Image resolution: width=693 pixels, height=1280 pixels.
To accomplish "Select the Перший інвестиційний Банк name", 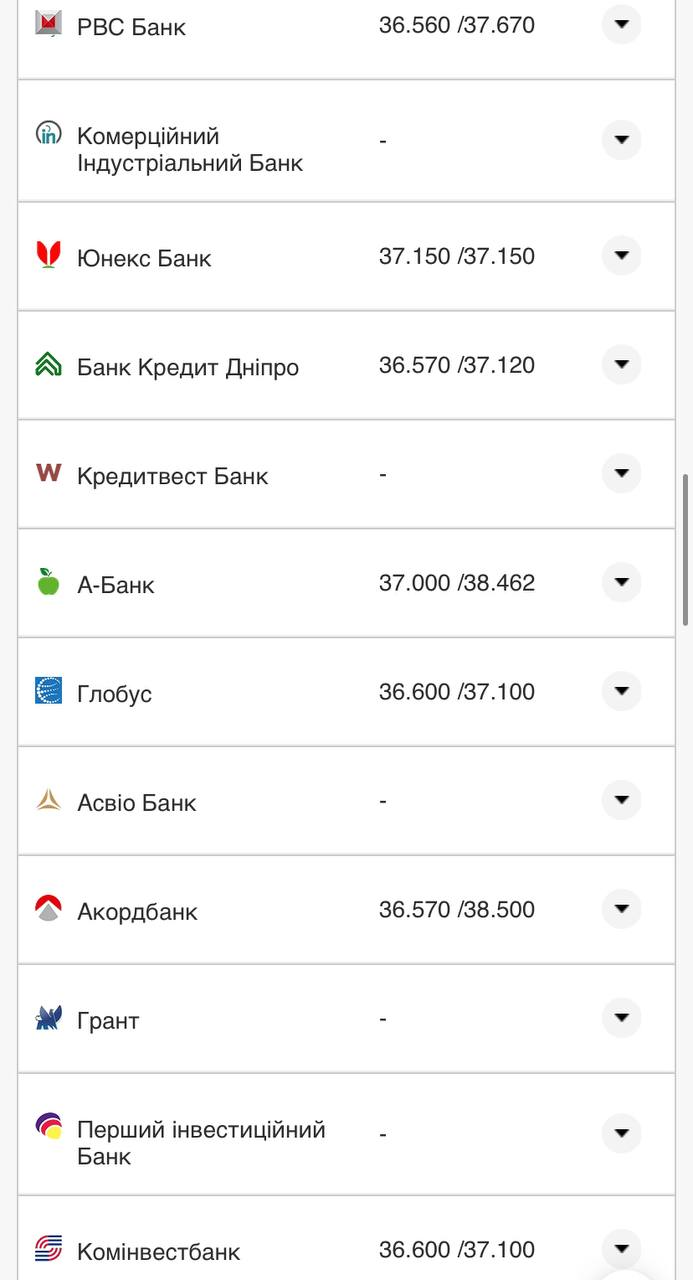I will pyautogui.click(x=201, y=1143).
